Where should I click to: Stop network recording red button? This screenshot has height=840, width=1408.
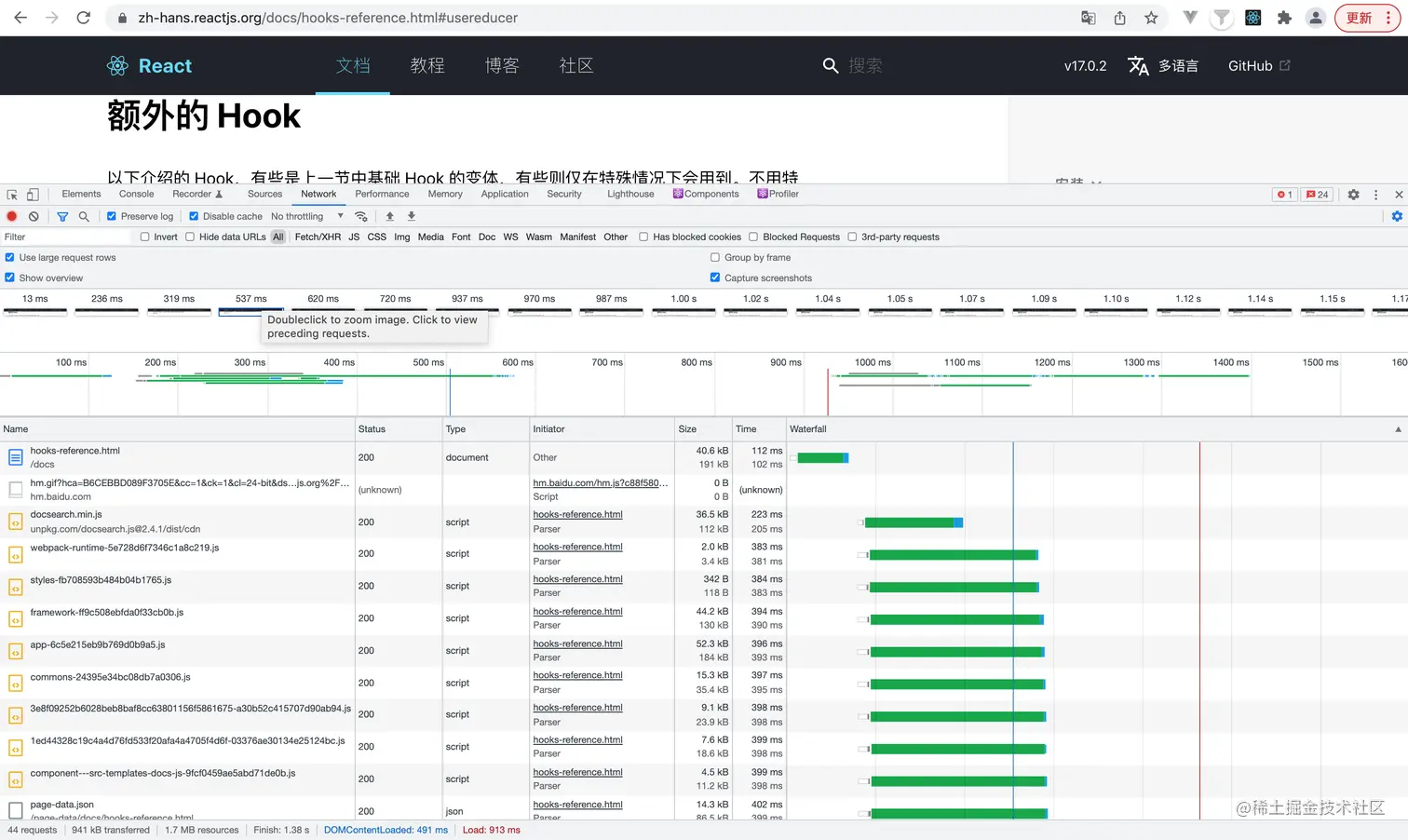click(x=12, y=216)
